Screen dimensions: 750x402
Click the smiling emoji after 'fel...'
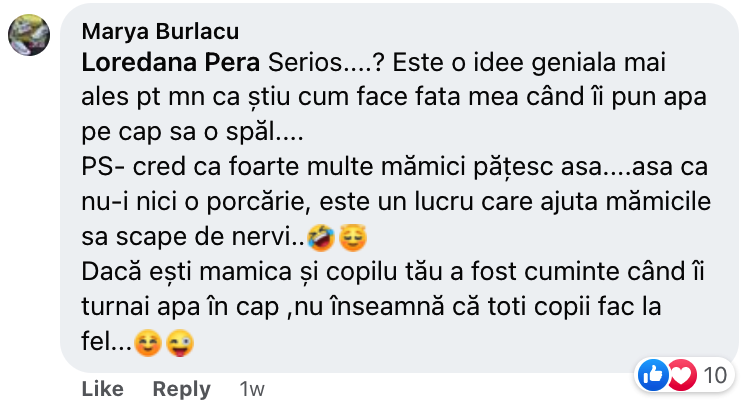tap(148, 343)
